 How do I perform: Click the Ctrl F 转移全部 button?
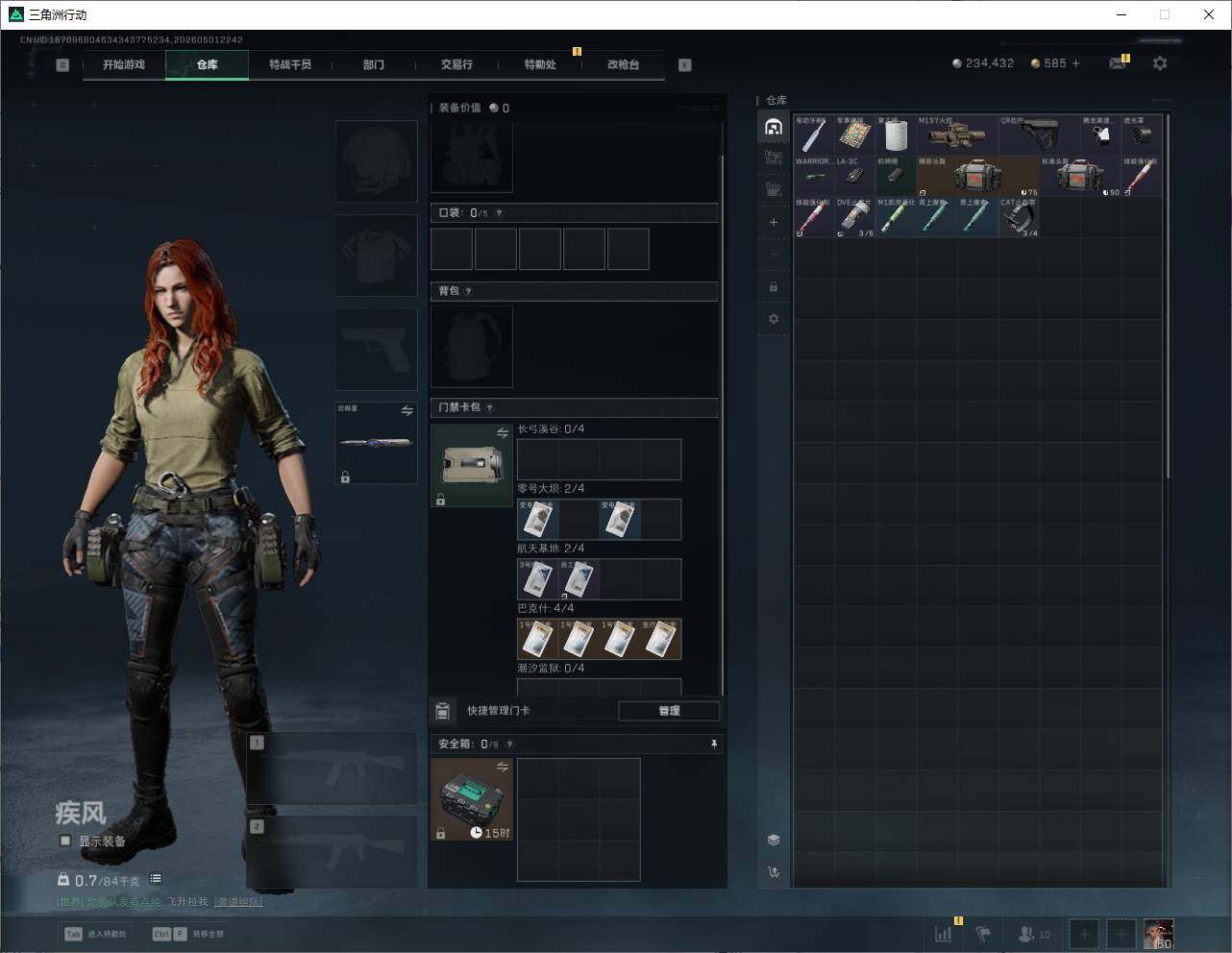point(188,934)
